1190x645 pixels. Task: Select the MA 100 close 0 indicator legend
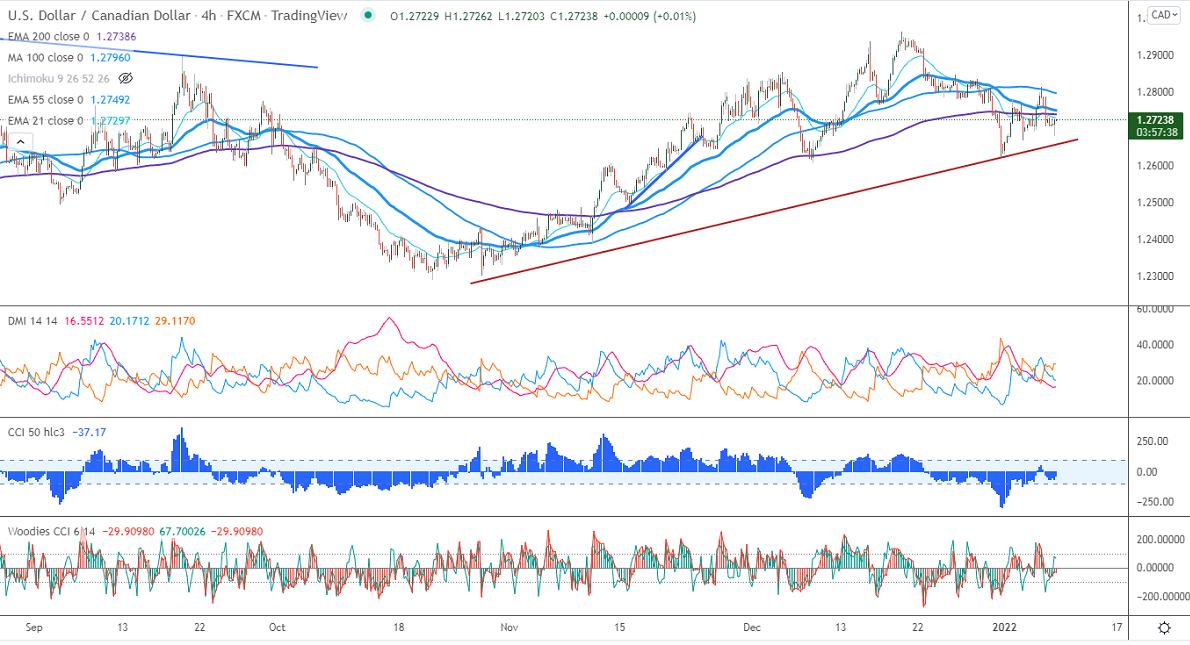(46, 58)
